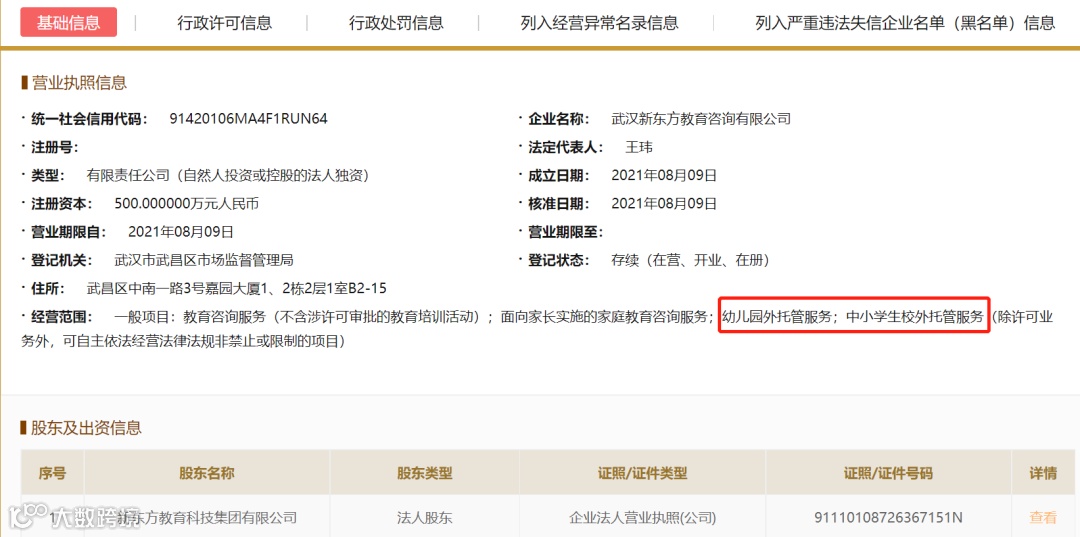Click registration authority 武汉市武昌区市场监督管理局
1080x537 pixels.
(x=204, y=260)
